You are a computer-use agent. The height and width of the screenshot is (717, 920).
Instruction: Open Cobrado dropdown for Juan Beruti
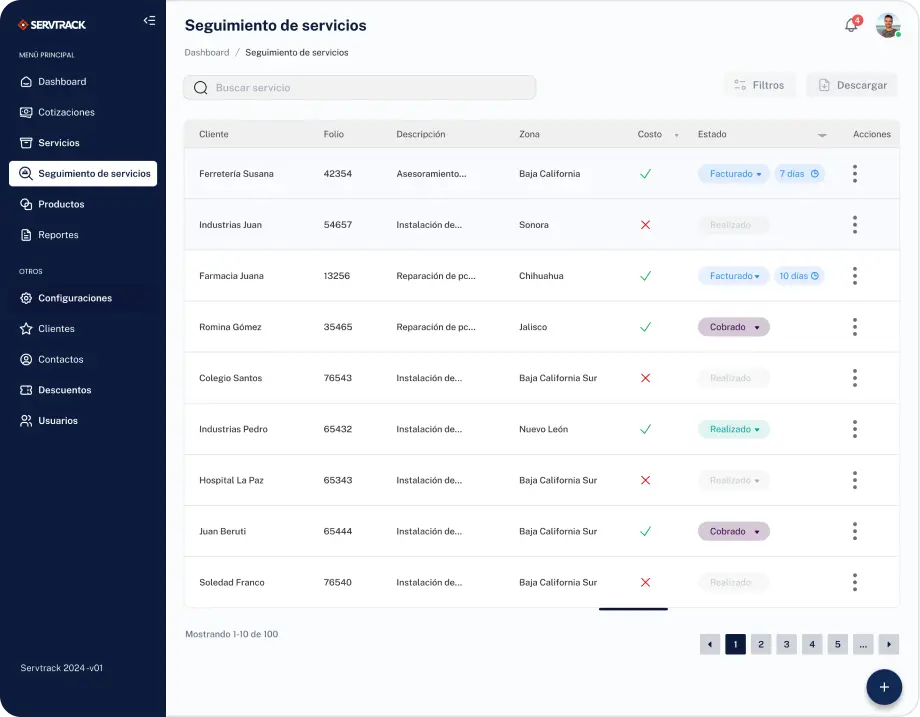click(733, 531)
